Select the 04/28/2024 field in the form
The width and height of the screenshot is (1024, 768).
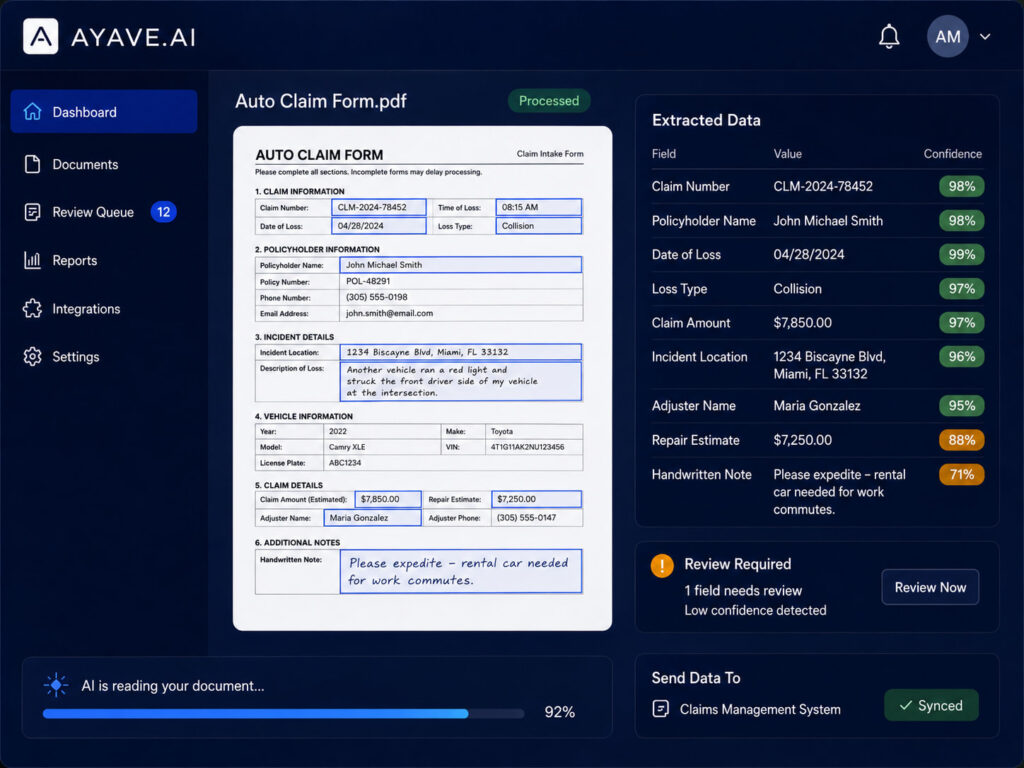[379, 226]
